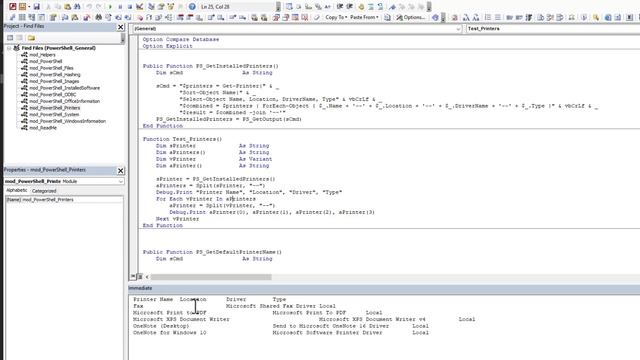Click the Reset stop icon
The image size is (640, 360).
click(x=130, y=7)
